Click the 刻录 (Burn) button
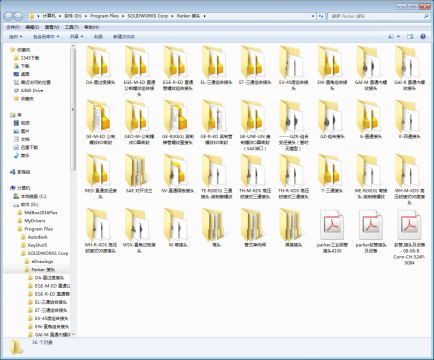Image resolution: width=434 pixels, height=360 pixels. point(98,37)
